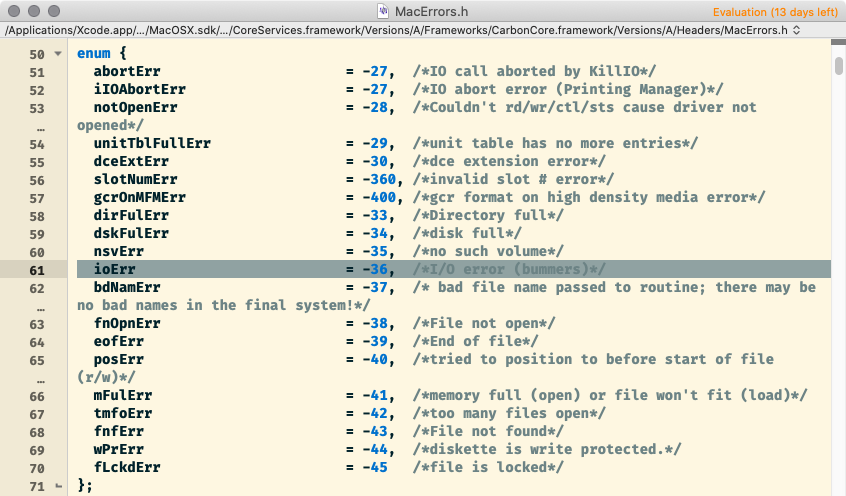Screen dimensions: 846x496
Task: Click the vertical scrollbar thumb
Action: coord(838,66)
